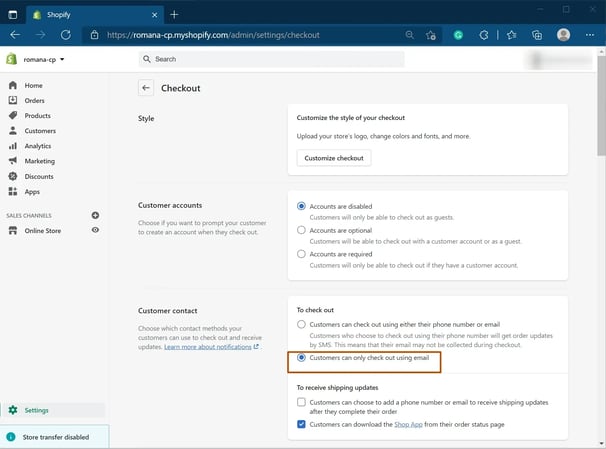Open Collections icon in toolbar
The width and height of the screenshot is (606, 449).
[537, 35]
